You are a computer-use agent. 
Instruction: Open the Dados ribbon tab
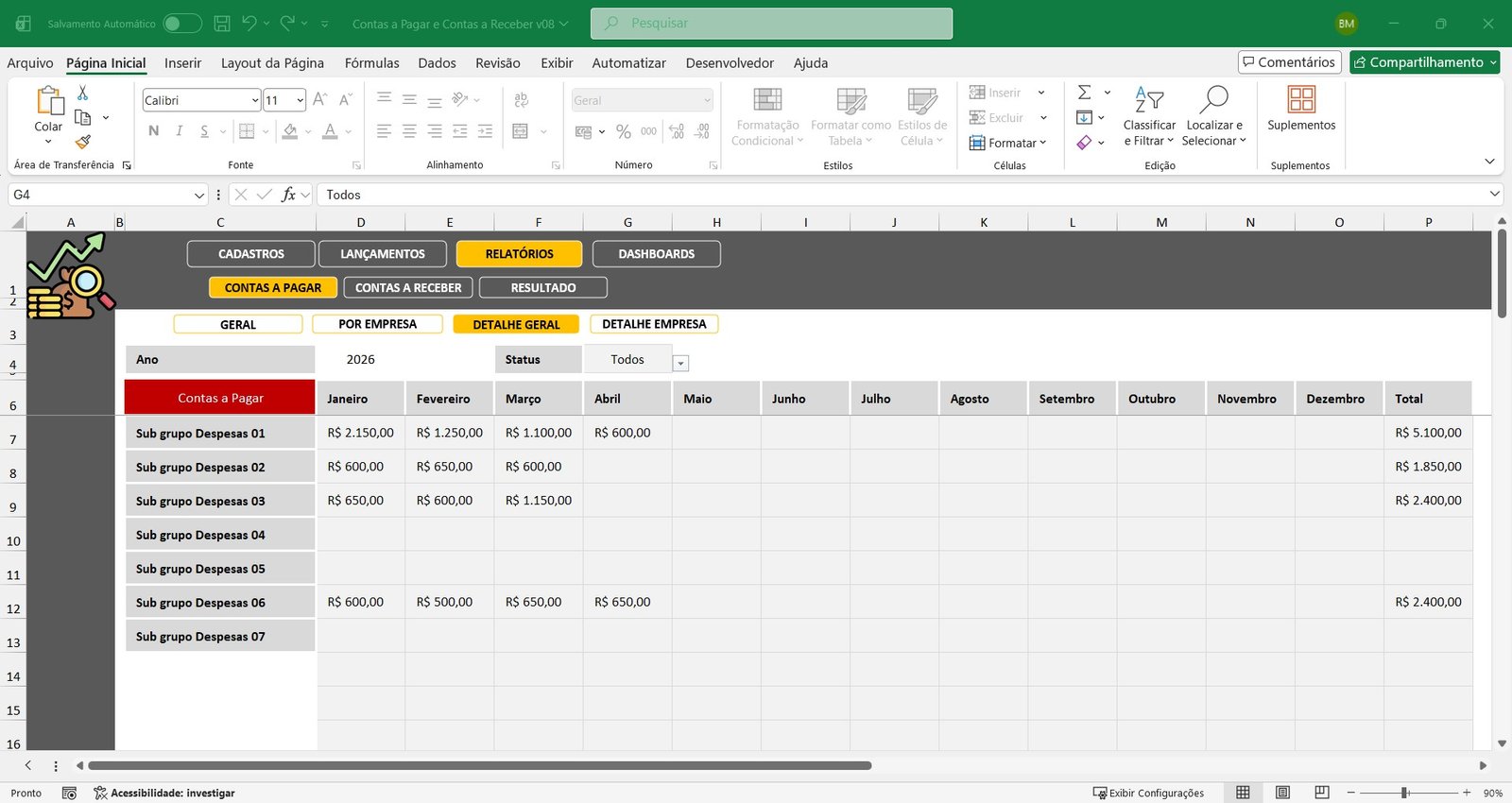[437, 63]
